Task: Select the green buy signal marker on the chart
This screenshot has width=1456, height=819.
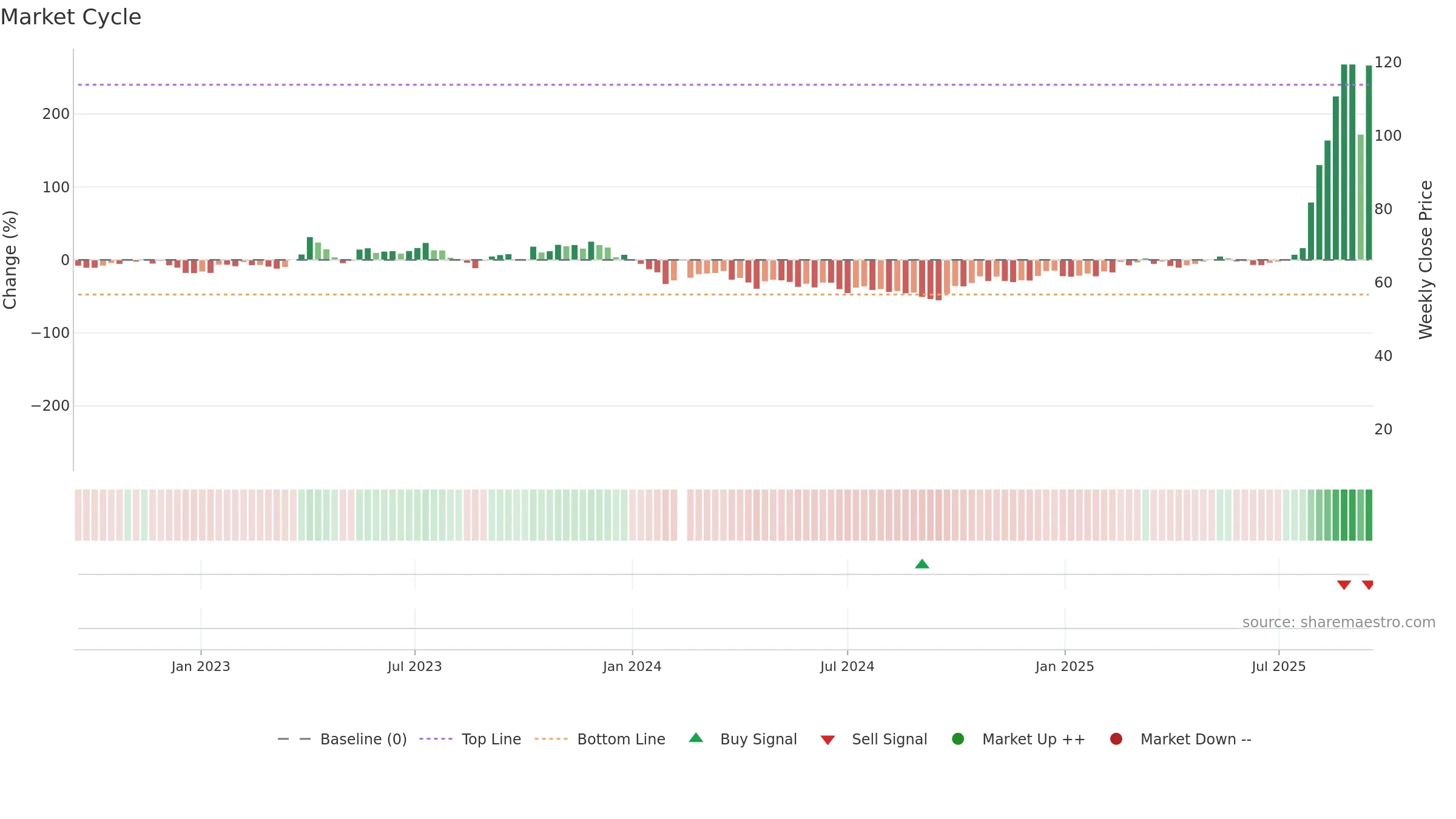Action: point(922,564)
